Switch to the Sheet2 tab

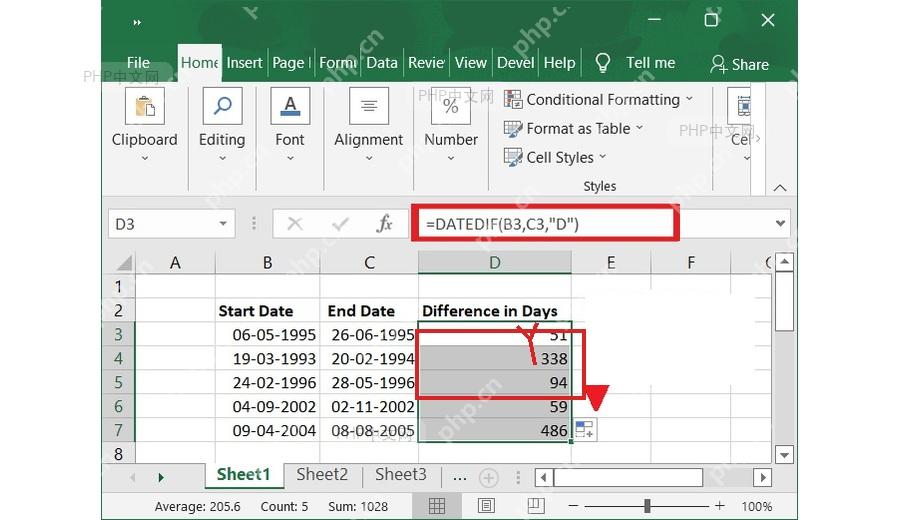[x=322, y=475]
